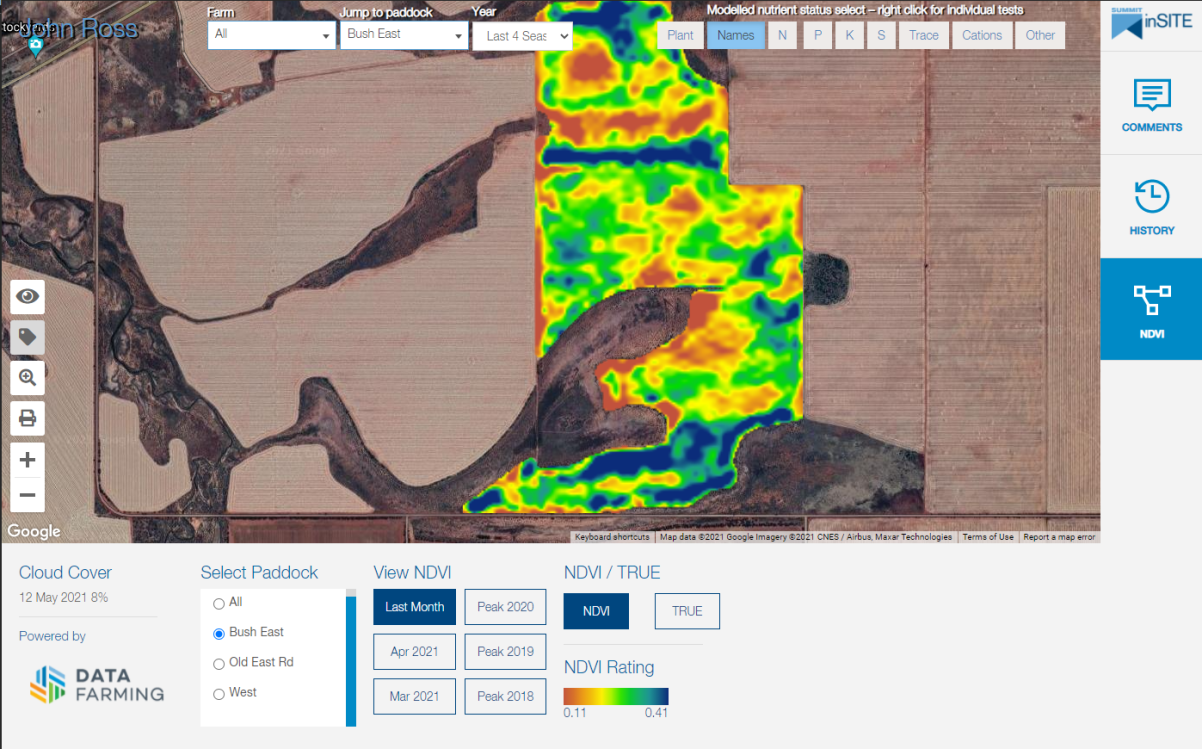The height and width of the screenshot is (749, 1202).
Task: Select Old East Rd paddock option
Action: (219, 664)
